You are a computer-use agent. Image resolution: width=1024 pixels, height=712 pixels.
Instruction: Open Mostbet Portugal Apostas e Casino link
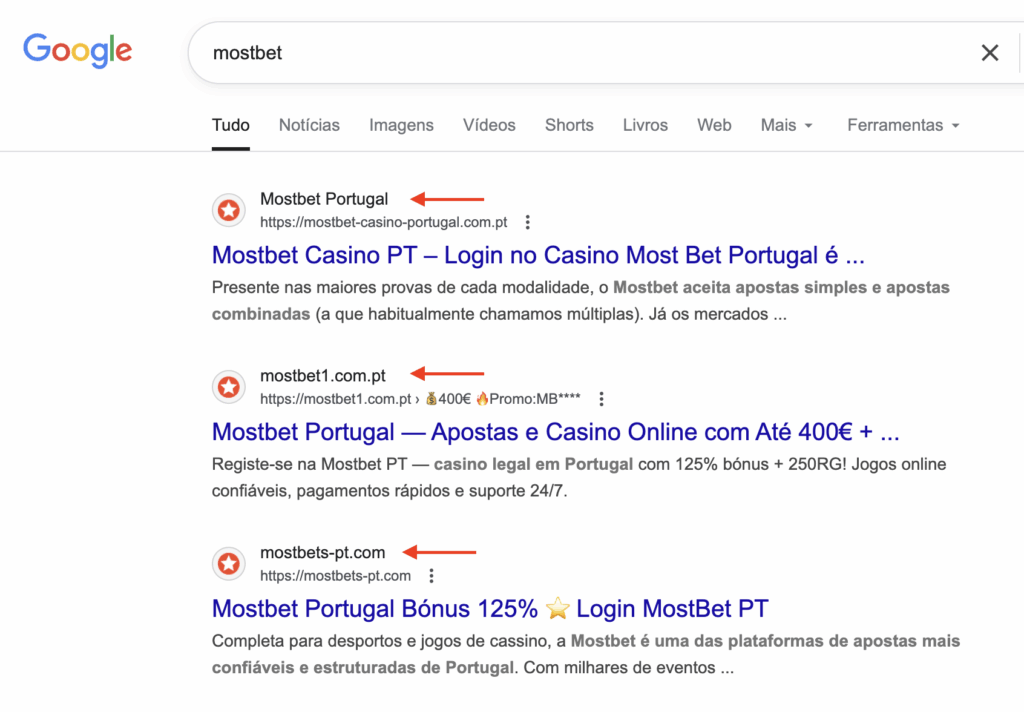click(556, 433)
